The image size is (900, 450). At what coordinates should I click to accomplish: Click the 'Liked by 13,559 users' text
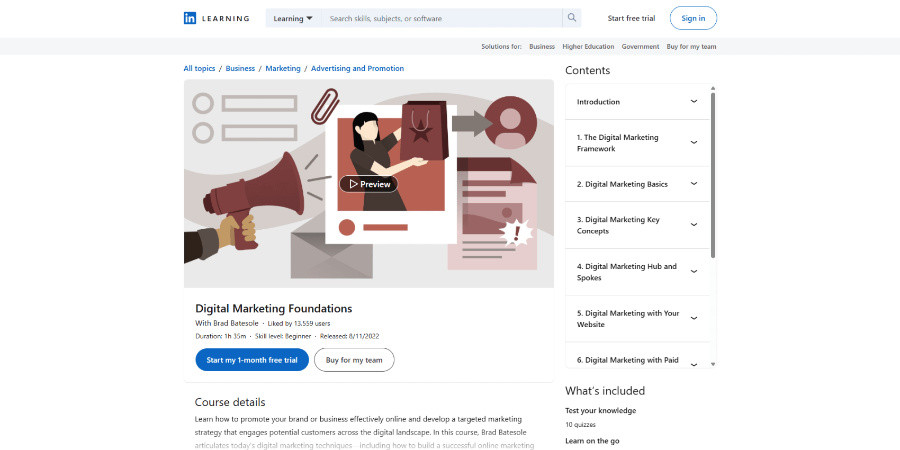[x=298, y=323]
